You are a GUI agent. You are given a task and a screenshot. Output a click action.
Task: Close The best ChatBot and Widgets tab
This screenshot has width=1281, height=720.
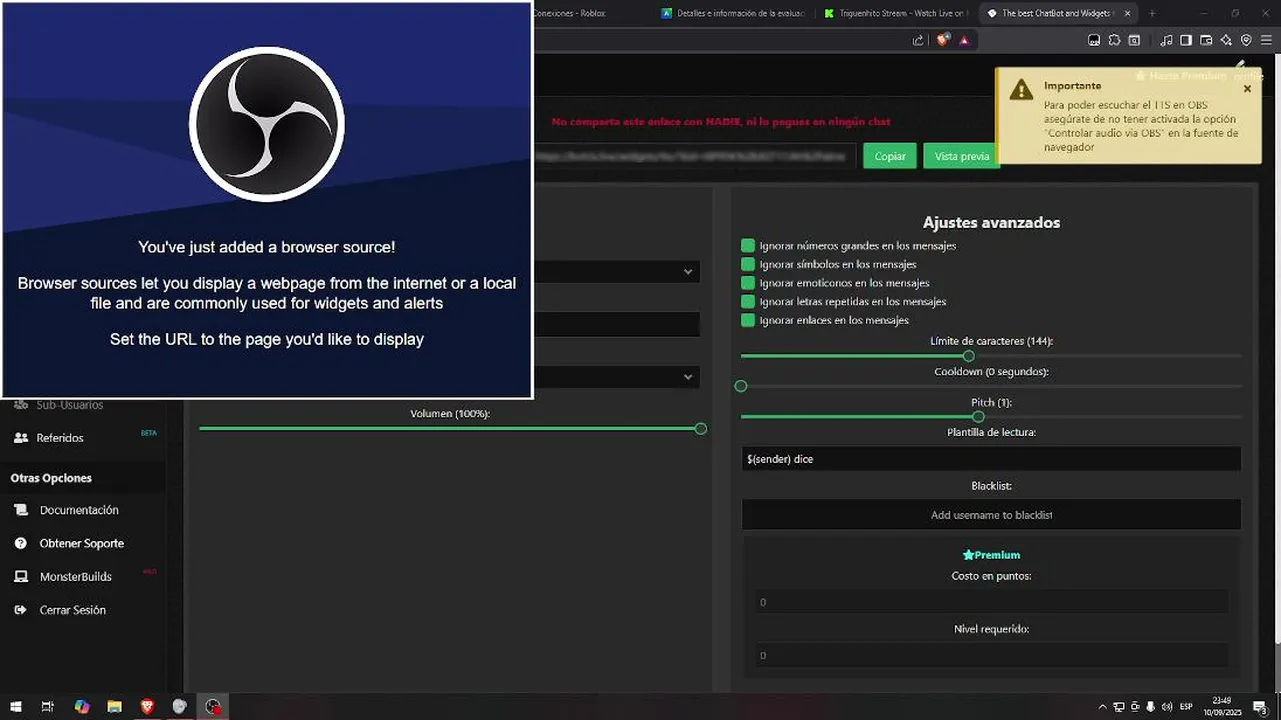(x=1128, y=13)
